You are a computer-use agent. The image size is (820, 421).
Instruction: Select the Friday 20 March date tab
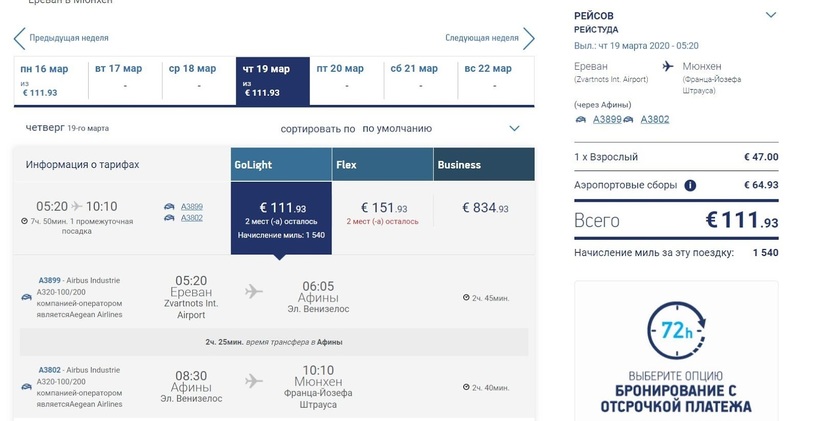tap(347, 80)
